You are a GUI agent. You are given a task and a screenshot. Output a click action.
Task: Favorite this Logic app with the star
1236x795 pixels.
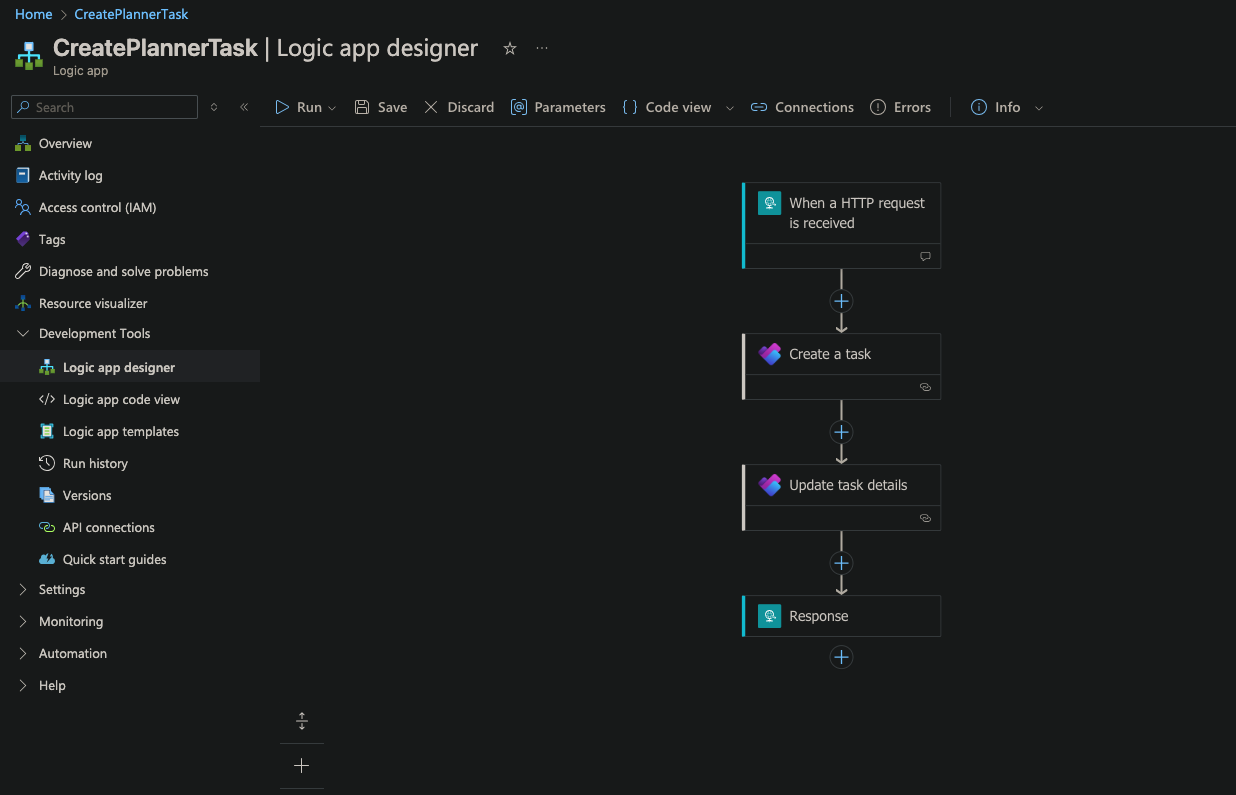(x=510, y=48)
